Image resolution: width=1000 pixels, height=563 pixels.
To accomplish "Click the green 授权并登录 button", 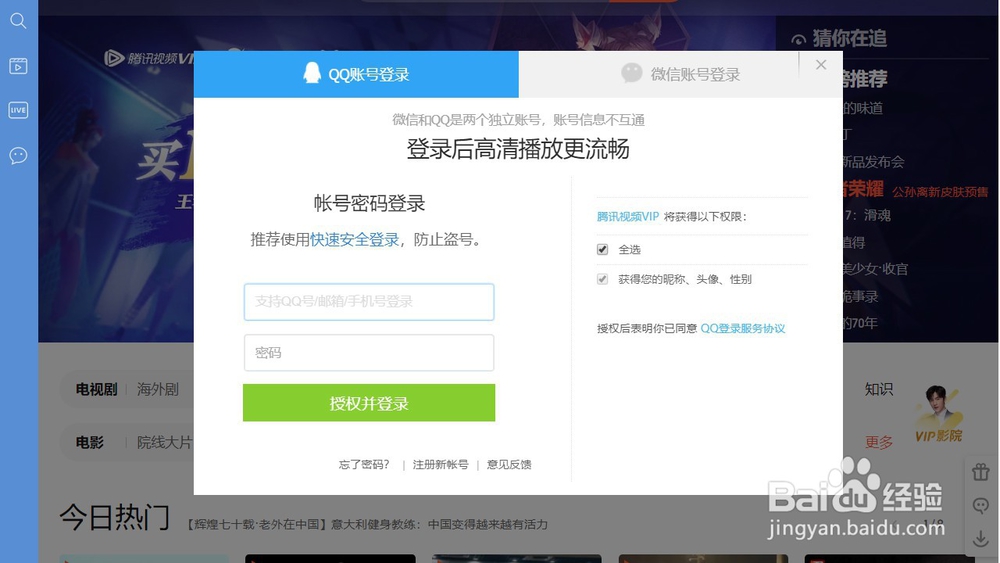I will coord(369,403).
